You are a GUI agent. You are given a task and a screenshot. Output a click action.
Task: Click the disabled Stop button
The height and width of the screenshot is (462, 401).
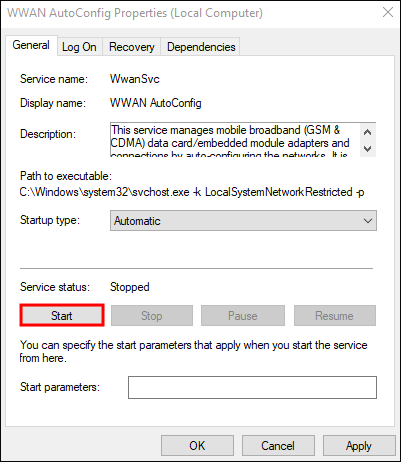click(152, 315)
